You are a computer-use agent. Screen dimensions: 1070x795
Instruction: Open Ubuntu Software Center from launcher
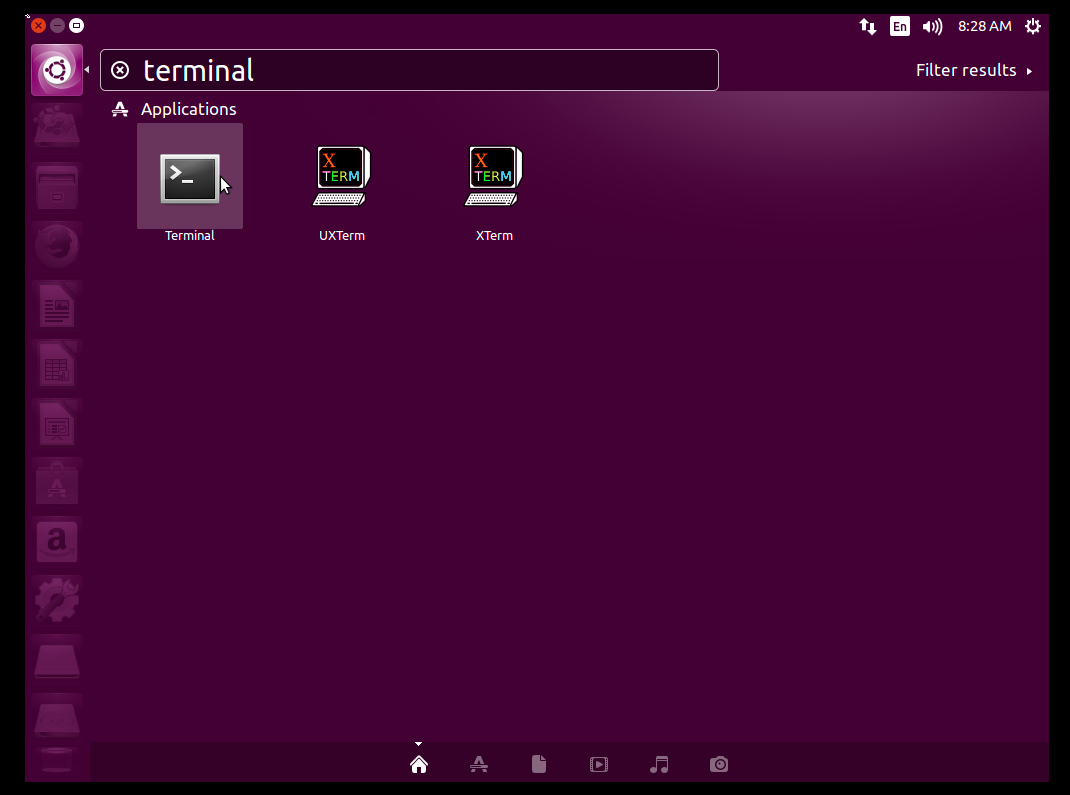[57, 483]
